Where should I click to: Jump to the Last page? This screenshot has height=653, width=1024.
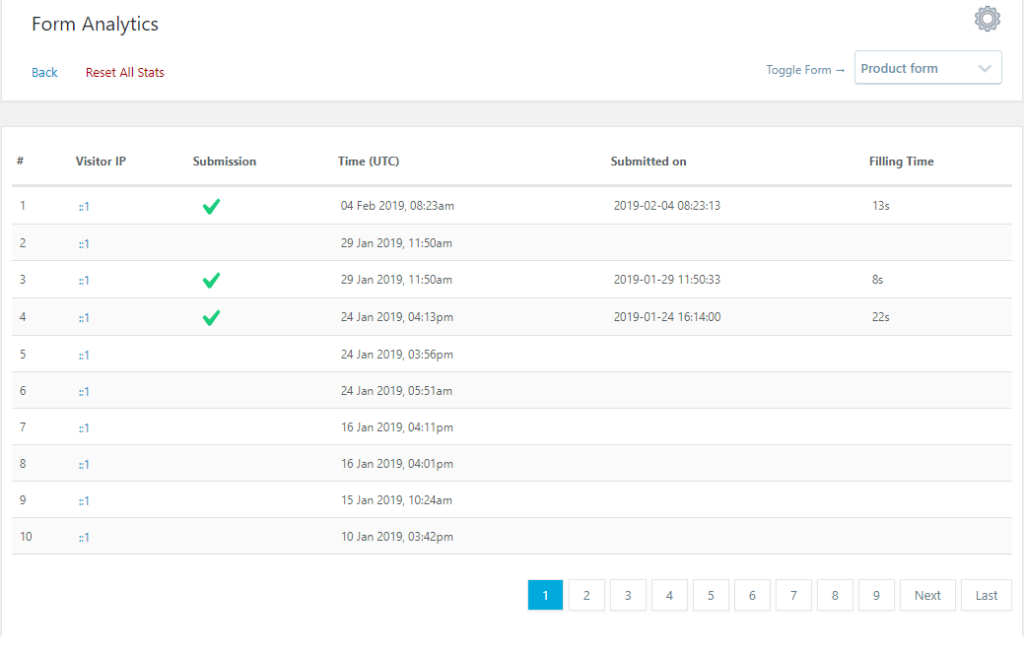pyautogui.click(x=986, y=594)
